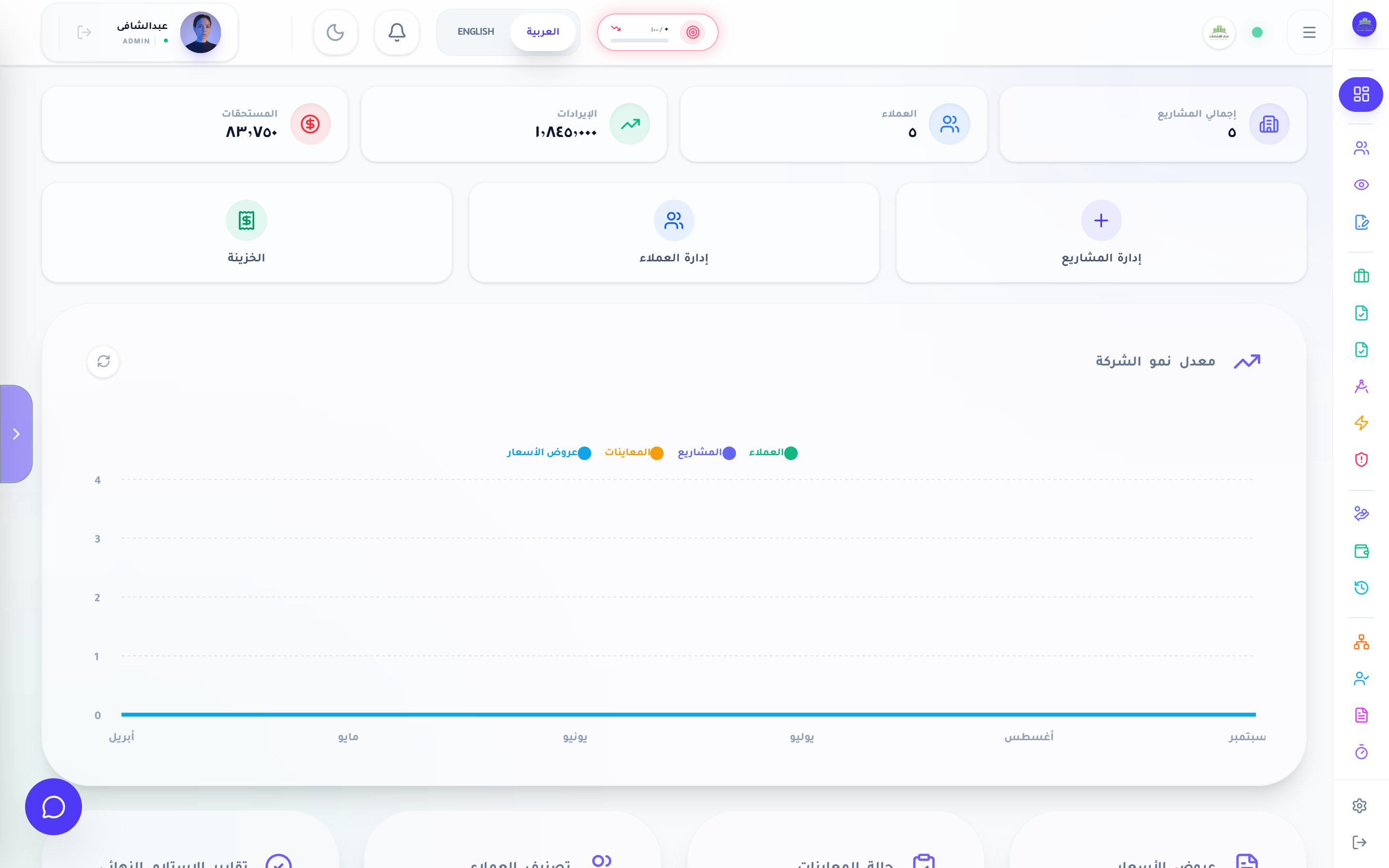The width and height of the screenshot is (1389, 868).
Task: Toggle عروض الأسعار series in chart legend
Action: tap(549, 453)
